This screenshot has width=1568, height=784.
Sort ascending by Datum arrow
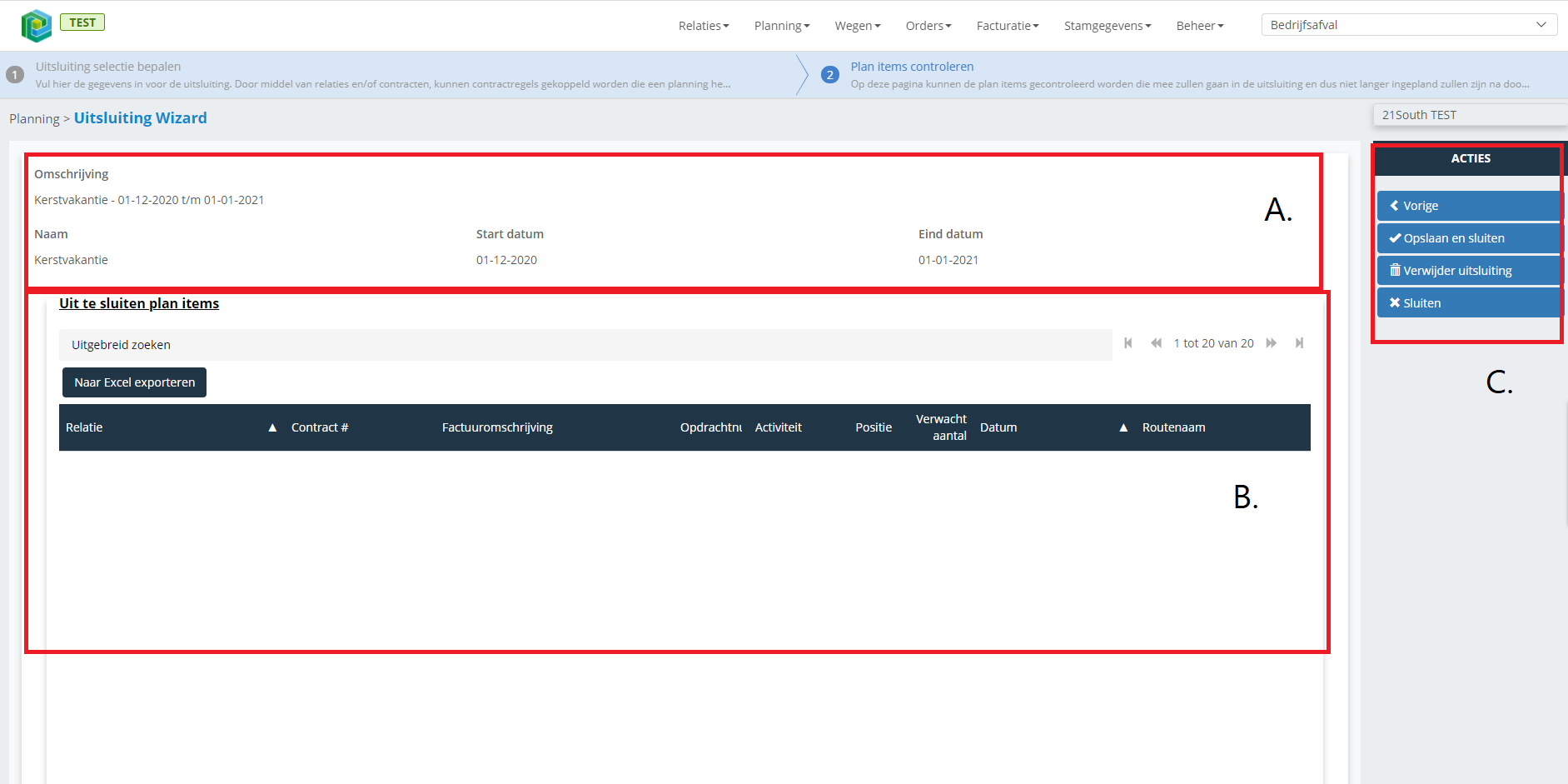click(x=1123, y=427)
